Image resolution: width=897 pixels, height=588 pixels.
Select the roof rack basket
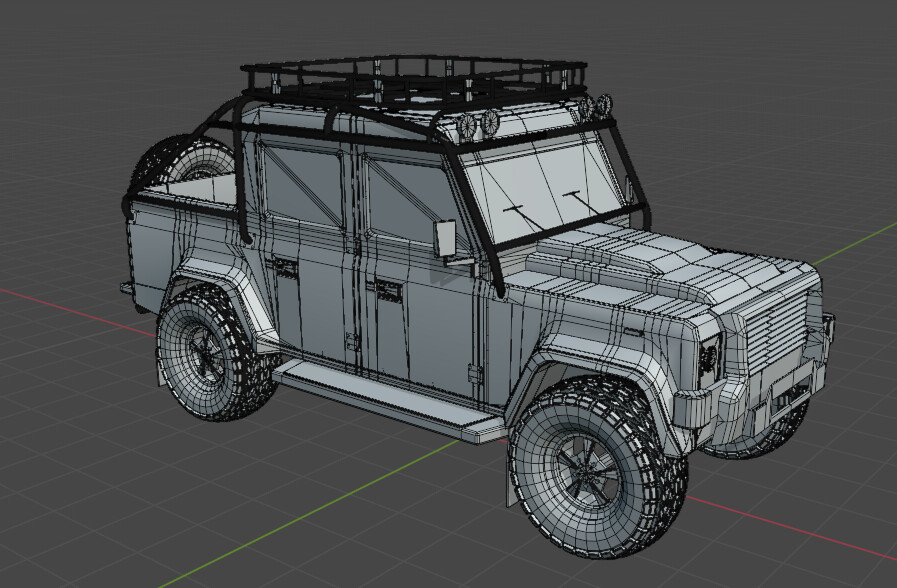[x=415, y=83]
